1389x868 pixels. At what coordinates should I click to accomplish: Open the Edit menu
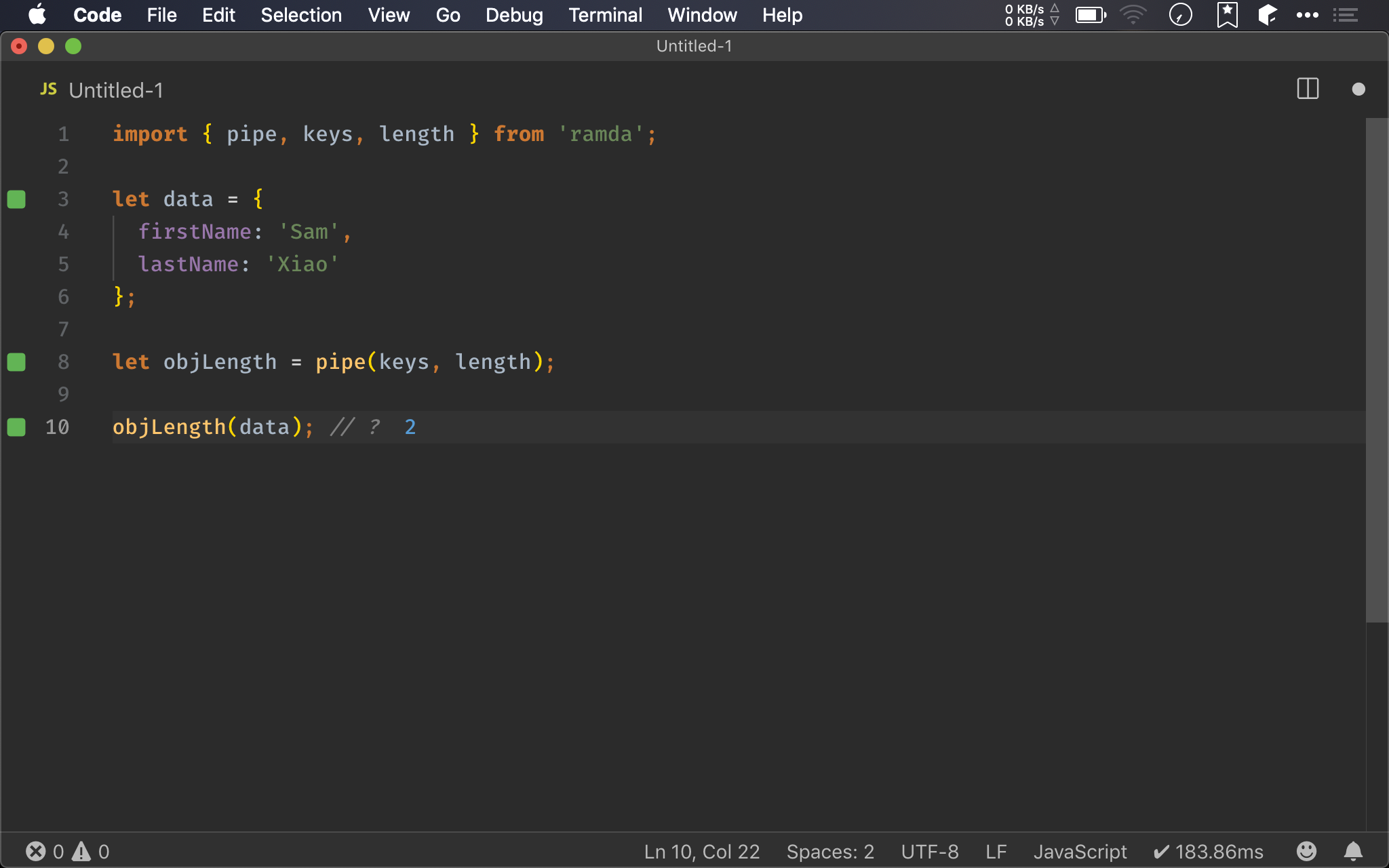pos(218,15)
